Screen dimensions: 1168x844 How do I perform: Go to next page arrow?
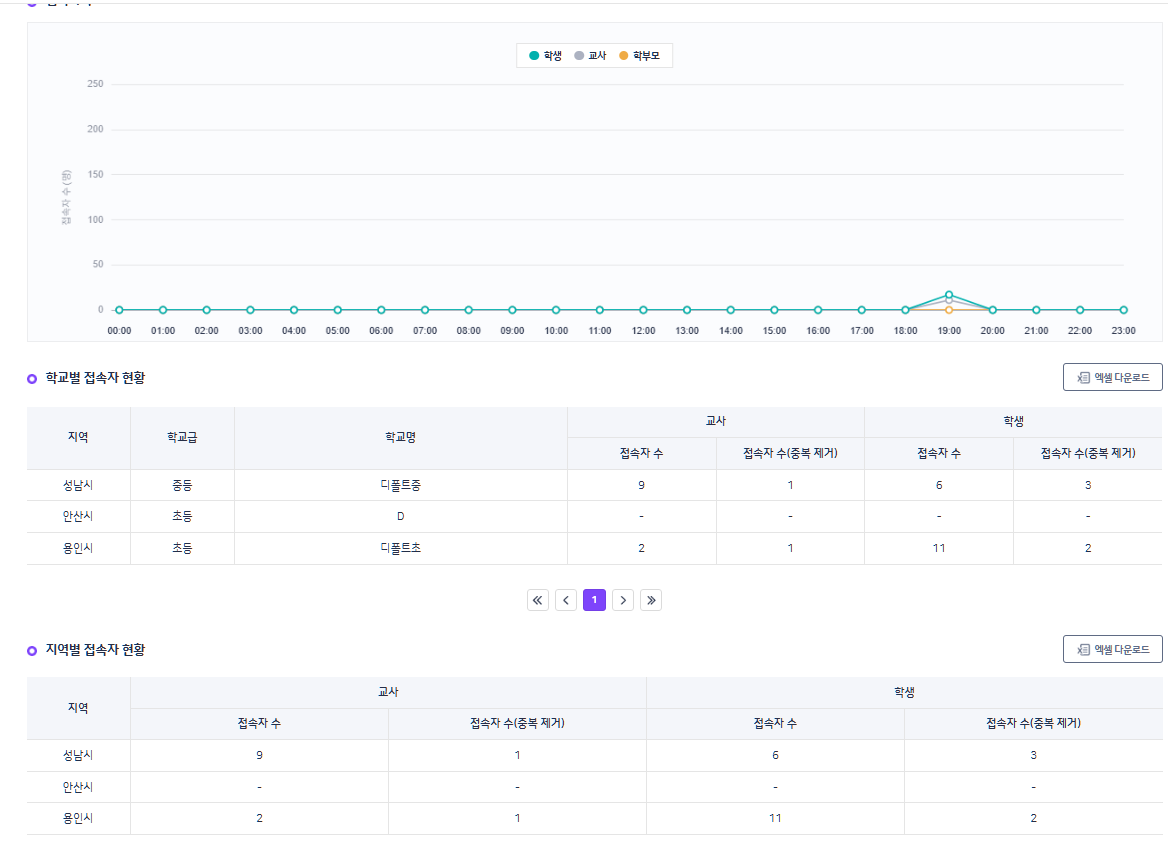click(623, 600)
